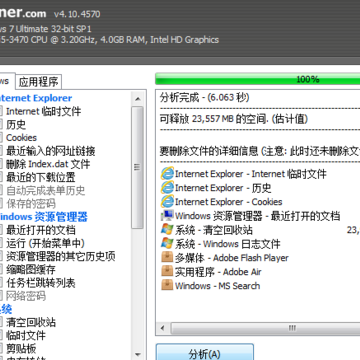Click the '分析完成 - (6.063 秒)' status line
This screenshot has height=360, width=360.
click(204, 98)
